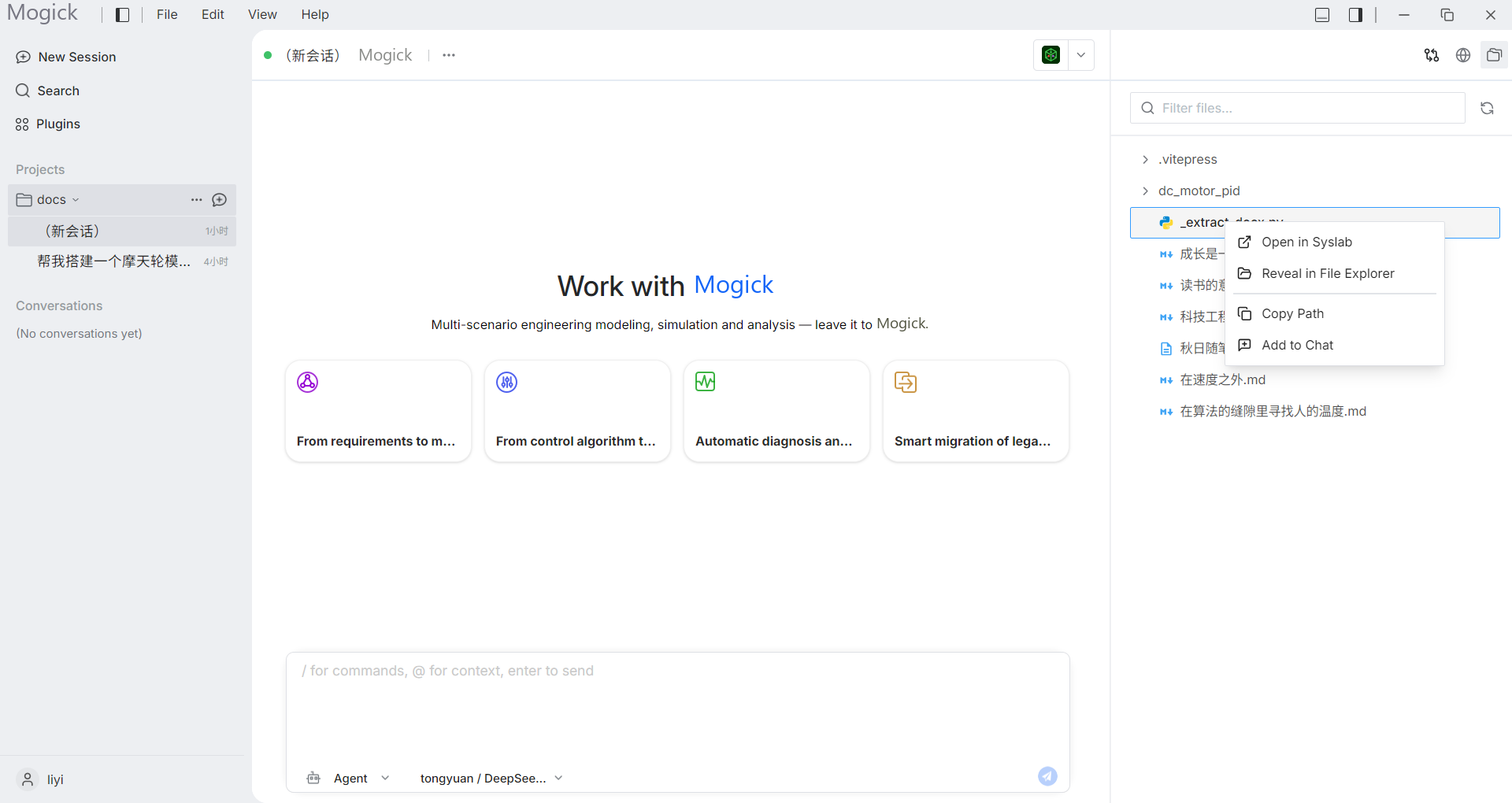Toggle the left sidebar panel icon
Screen dimensions: 1512x803
(x=122, y=15)
